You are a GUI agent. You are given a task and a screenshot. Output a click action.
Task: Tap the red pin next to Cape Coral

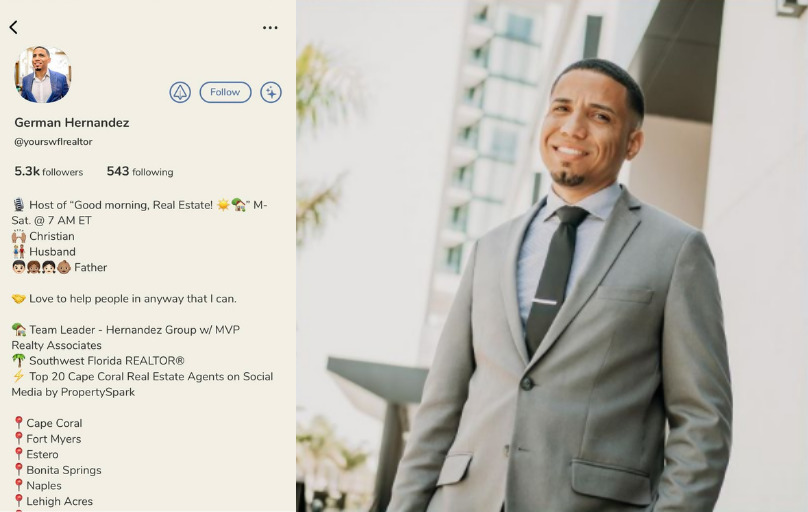pos(19,423)
